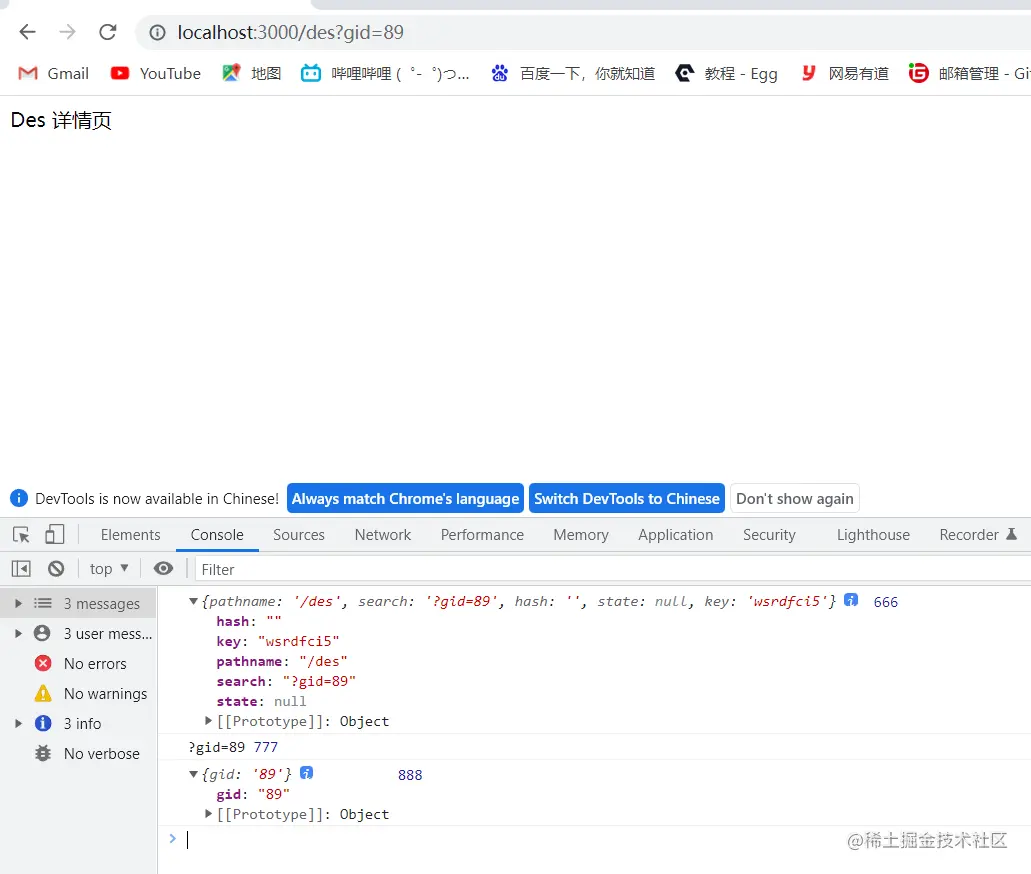
Task: Open the 百度一下 bookmark
Action: (x=573, y=73)
